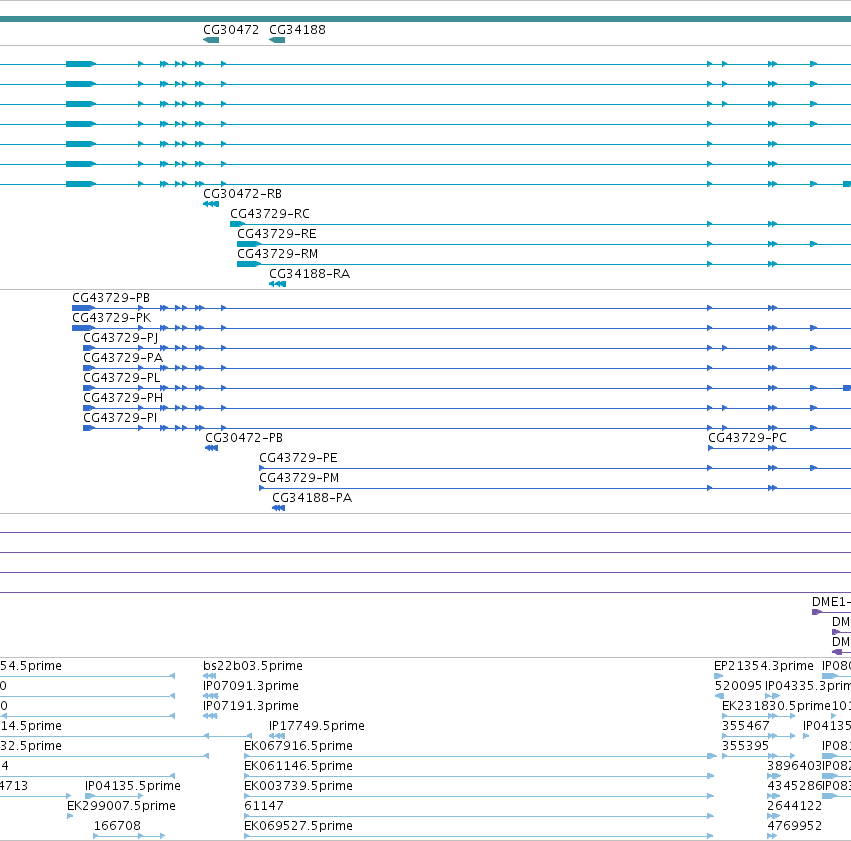The width and height of the screenshot is (851, 841).
Task: Select EST EK069527.5prime label
Action: click(x=299, y=826)
